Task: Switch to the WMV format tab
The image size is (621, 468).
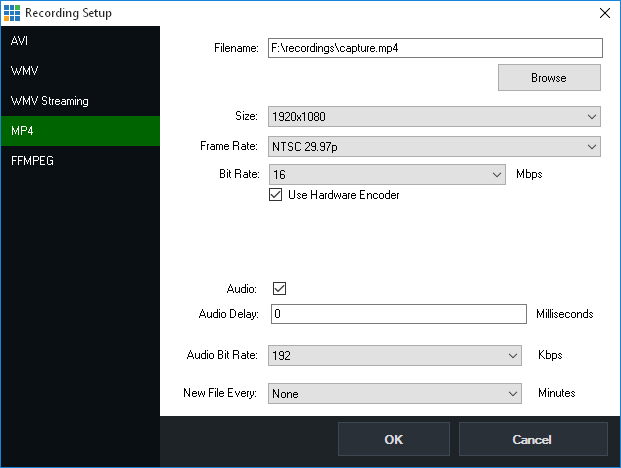Action: 80,72
